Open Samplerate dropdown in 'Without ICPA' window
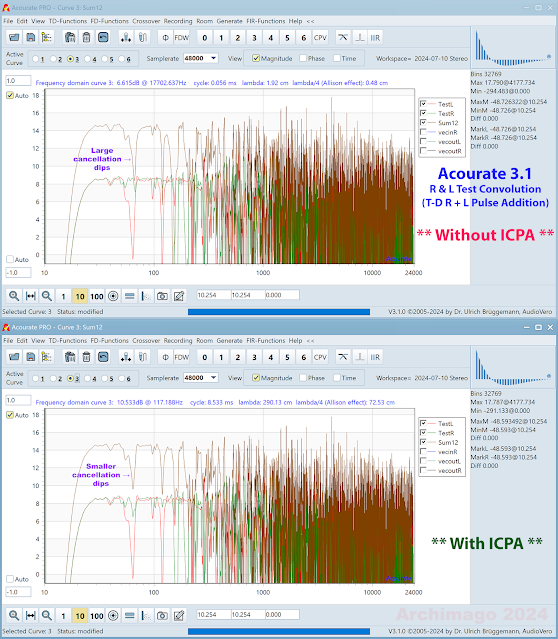Viewport: 558px width, 639px height. 213,58
